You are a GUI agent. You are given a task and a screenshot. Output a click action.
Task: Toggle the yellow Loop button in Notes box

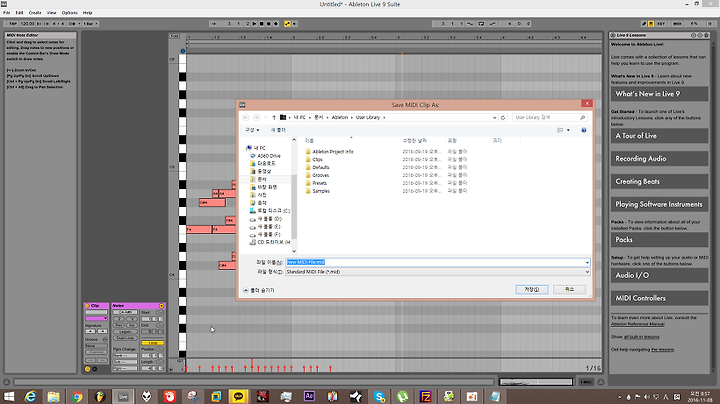coord(152,343)
